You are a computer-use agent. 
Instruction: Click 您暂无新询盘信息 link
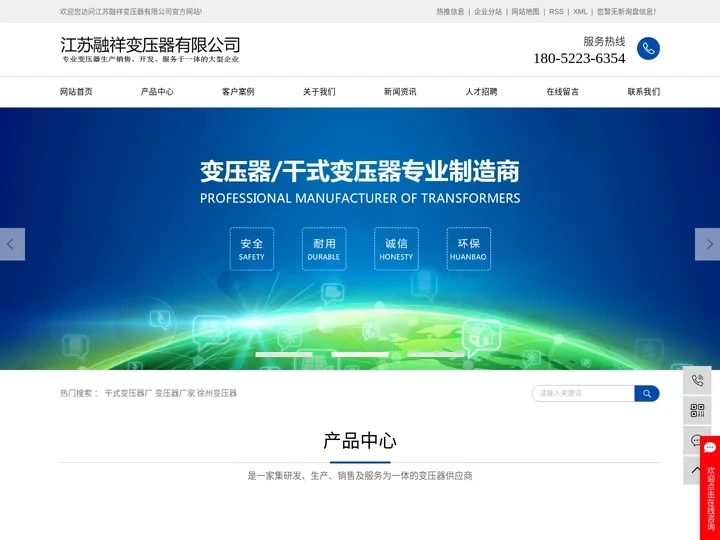[x=626, y=12]
